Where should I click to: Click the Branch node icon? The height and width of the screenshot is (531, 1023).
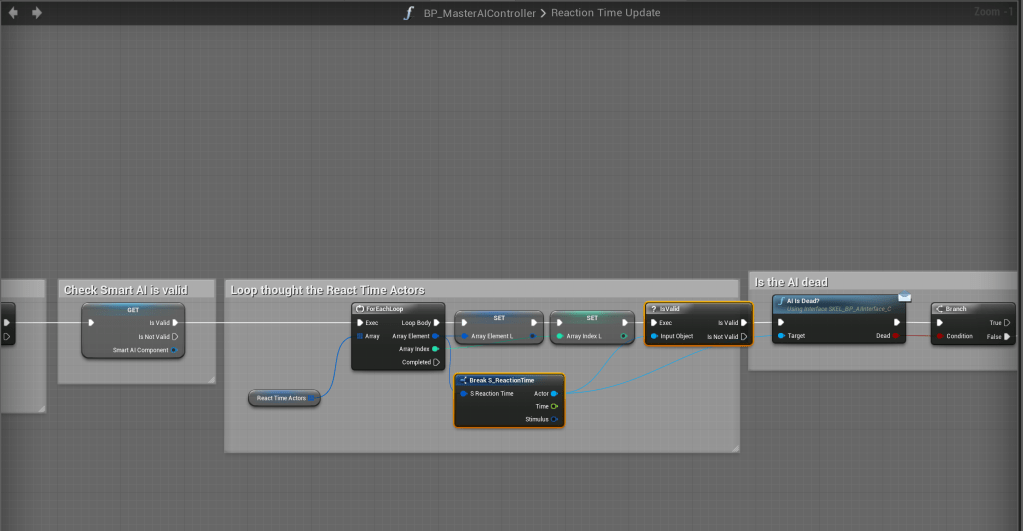tap(938, 309)
